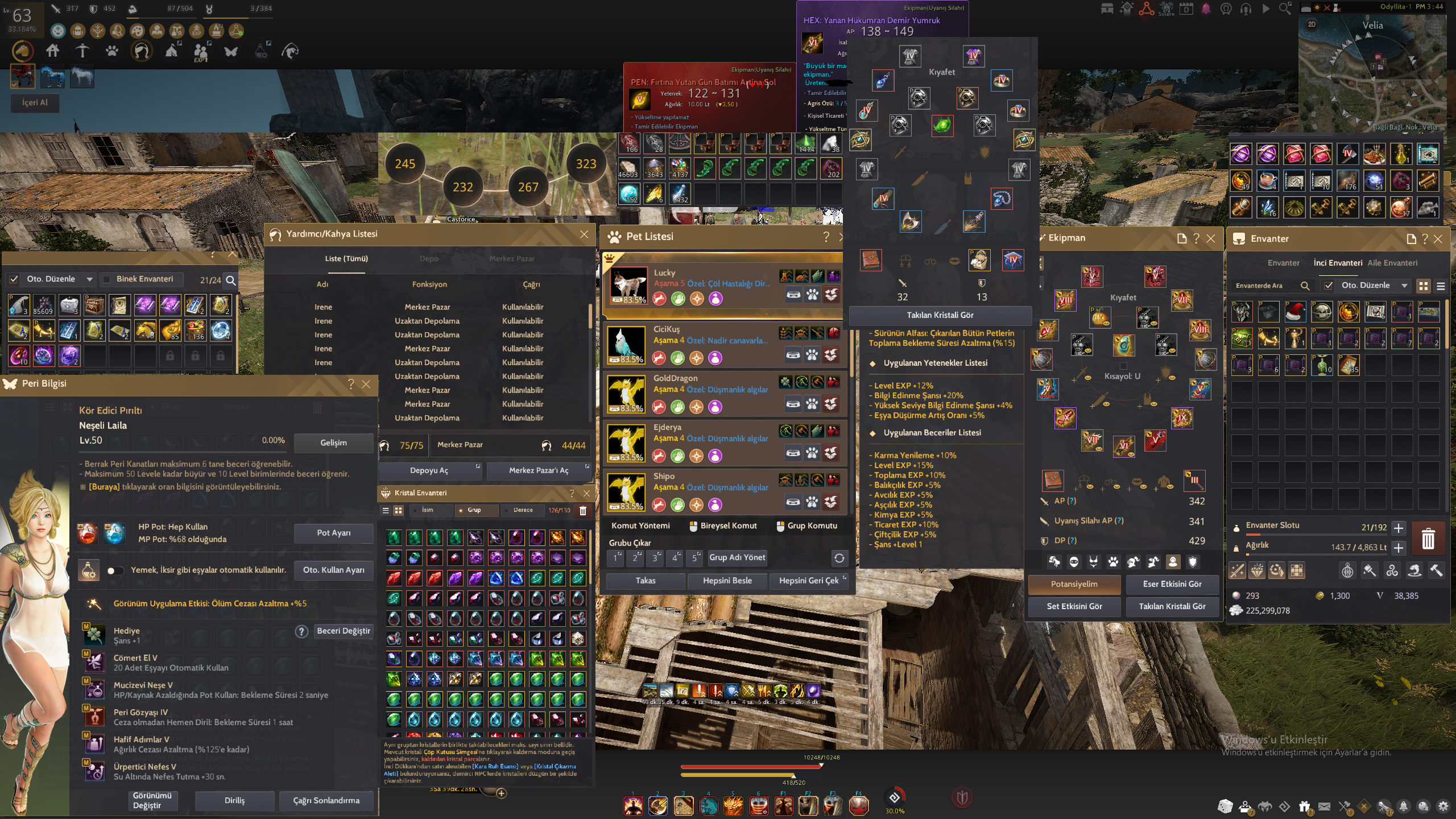The image size is (1456, 819).
Task: Click the Pot Ayarı button
Action: [333, 533]
